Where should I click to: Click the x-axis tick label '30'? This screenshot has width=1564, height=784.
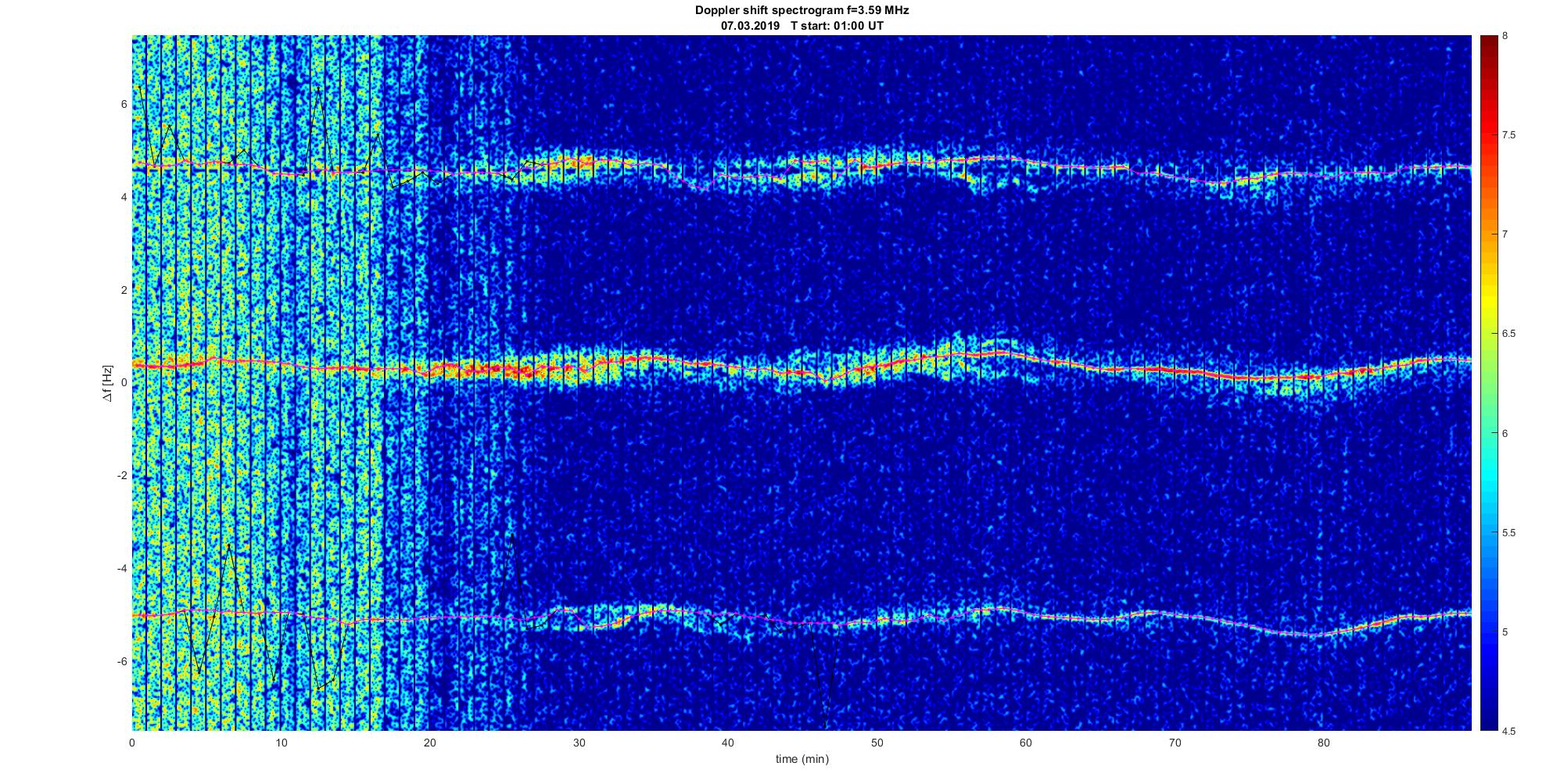pyautogui.click(x=579, y=743)
